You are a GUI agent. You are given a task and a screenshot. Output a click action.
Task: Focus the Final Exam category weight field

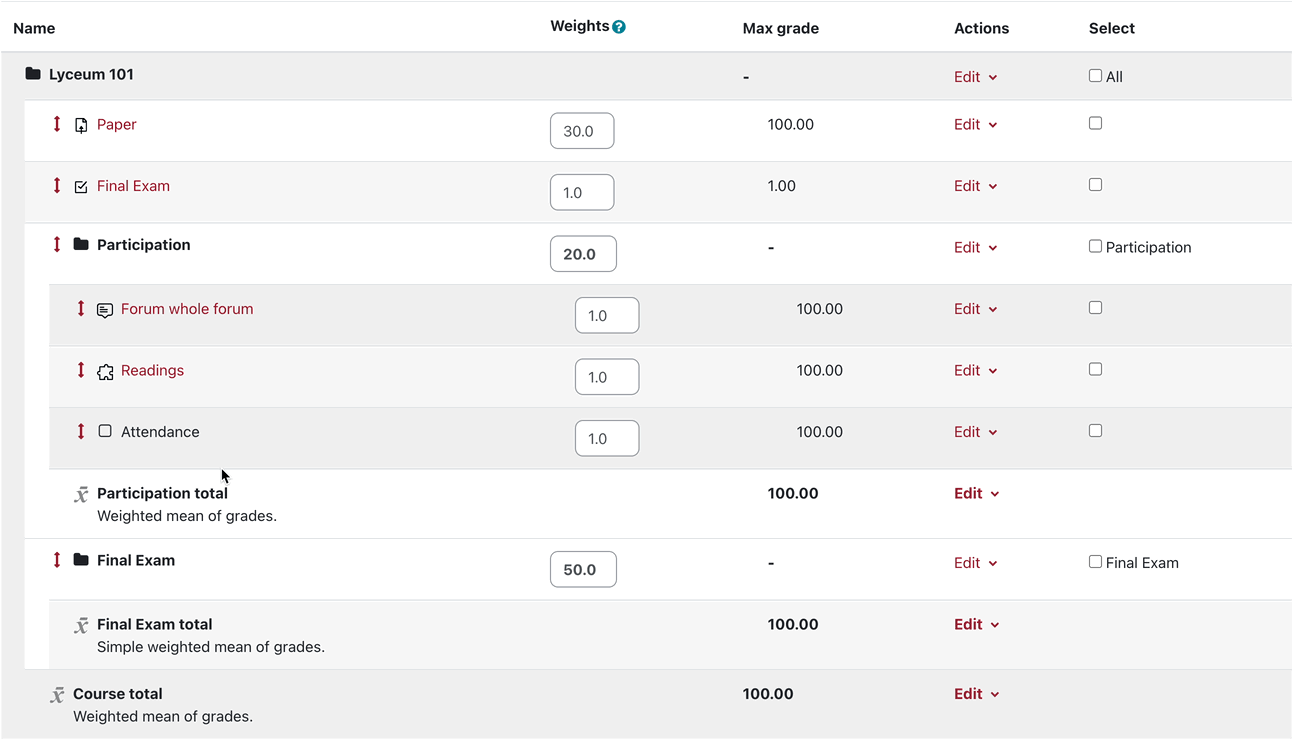pyautogui.click(x=582, y=570)
